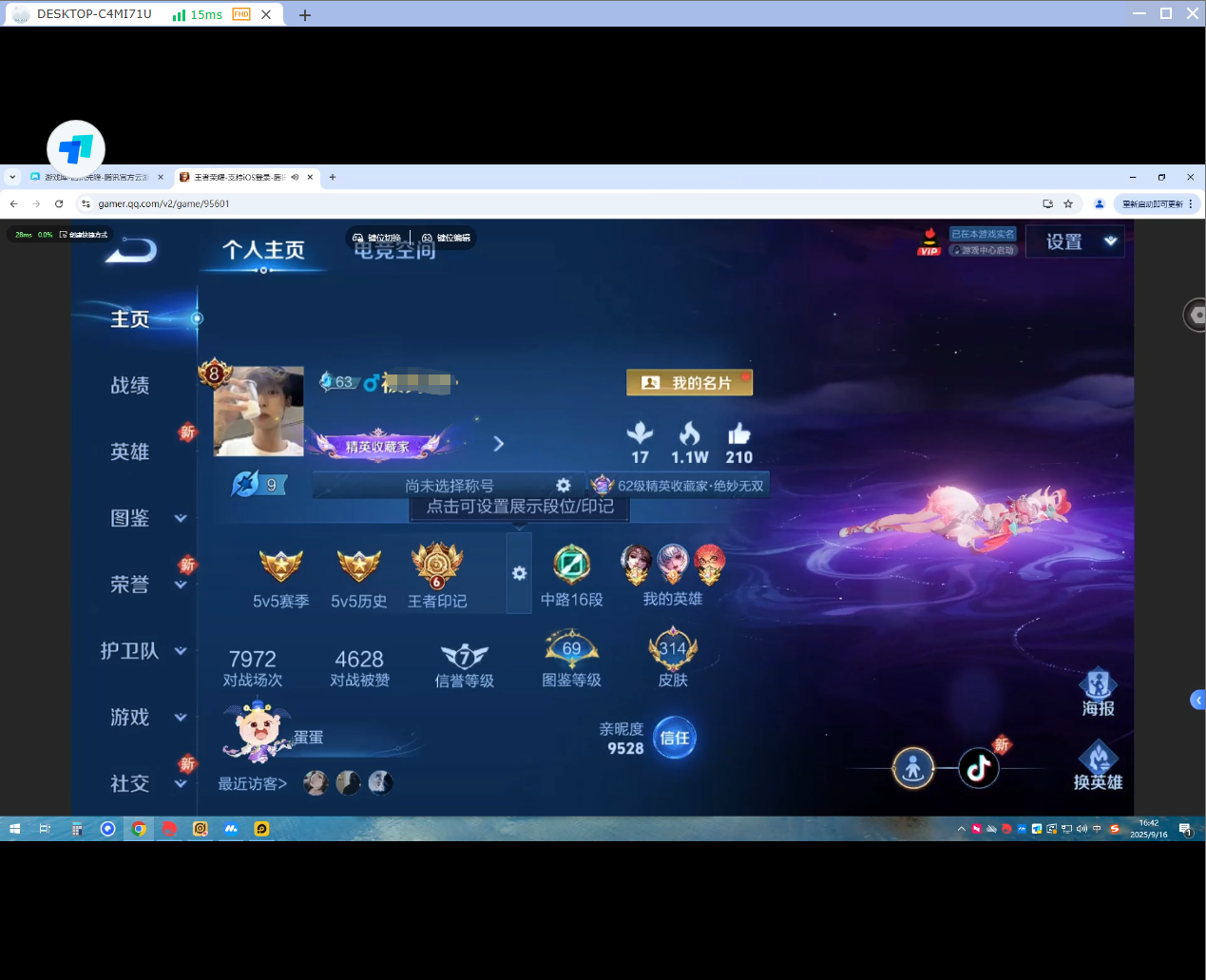Click 创建快捷方式 in the latency overlay
1206x980 pixels.
(x=84, y=235)
